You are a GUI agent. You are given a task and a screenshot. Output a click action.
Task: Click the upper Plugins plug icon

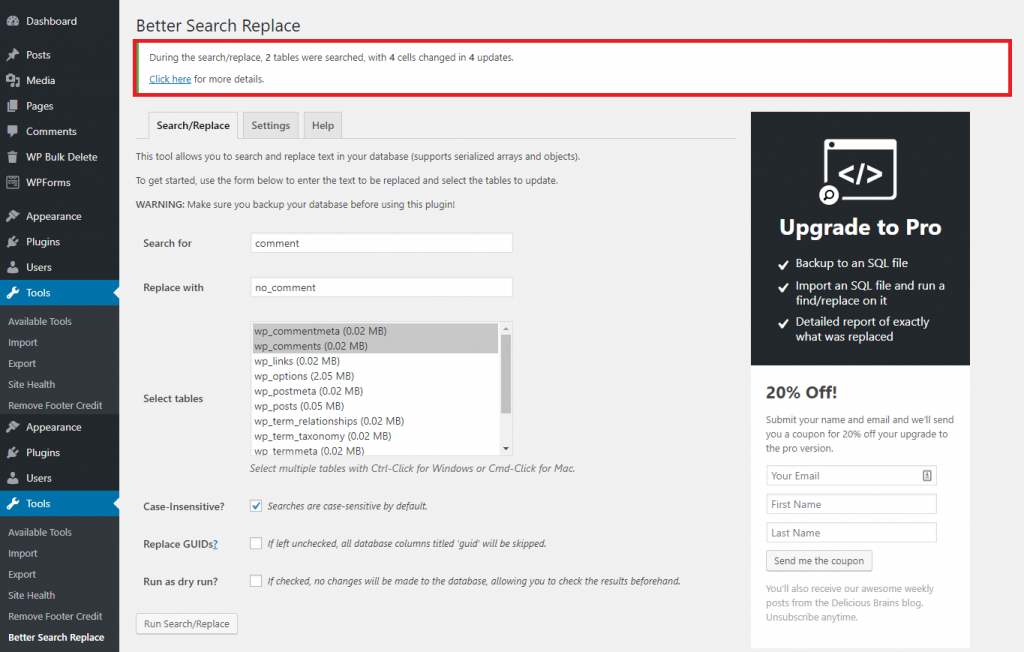(12, 242)
